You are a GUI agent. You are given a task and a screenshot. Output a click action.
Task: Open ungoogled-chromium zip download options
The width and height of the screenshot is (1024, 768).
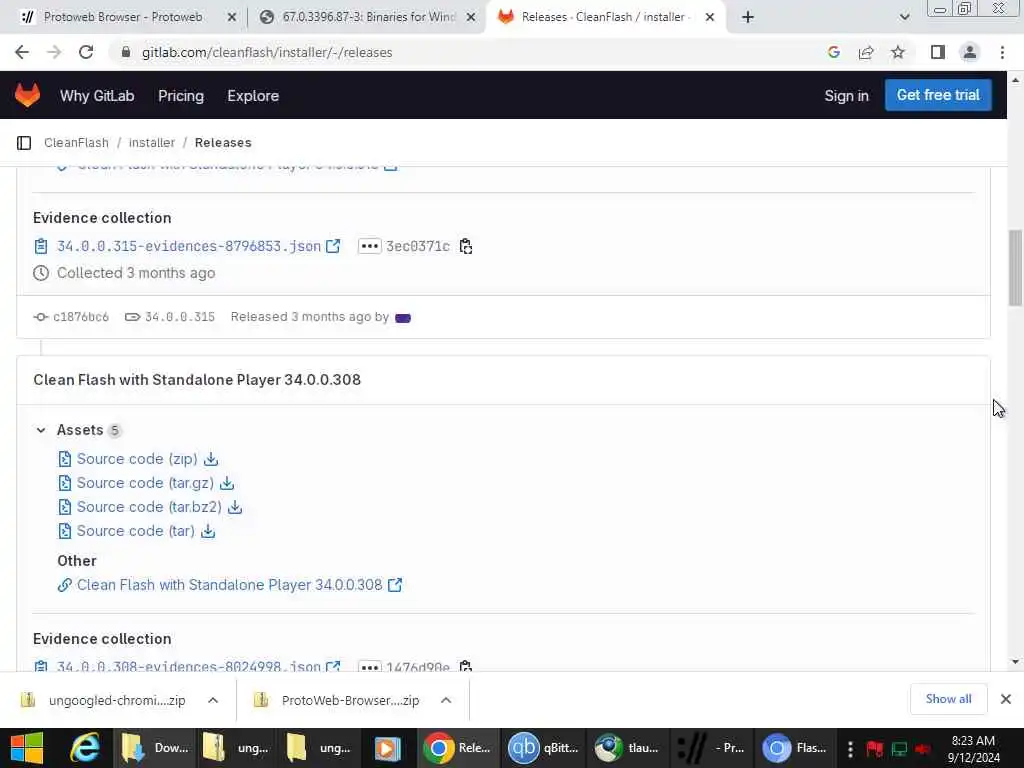pos(213,700)
